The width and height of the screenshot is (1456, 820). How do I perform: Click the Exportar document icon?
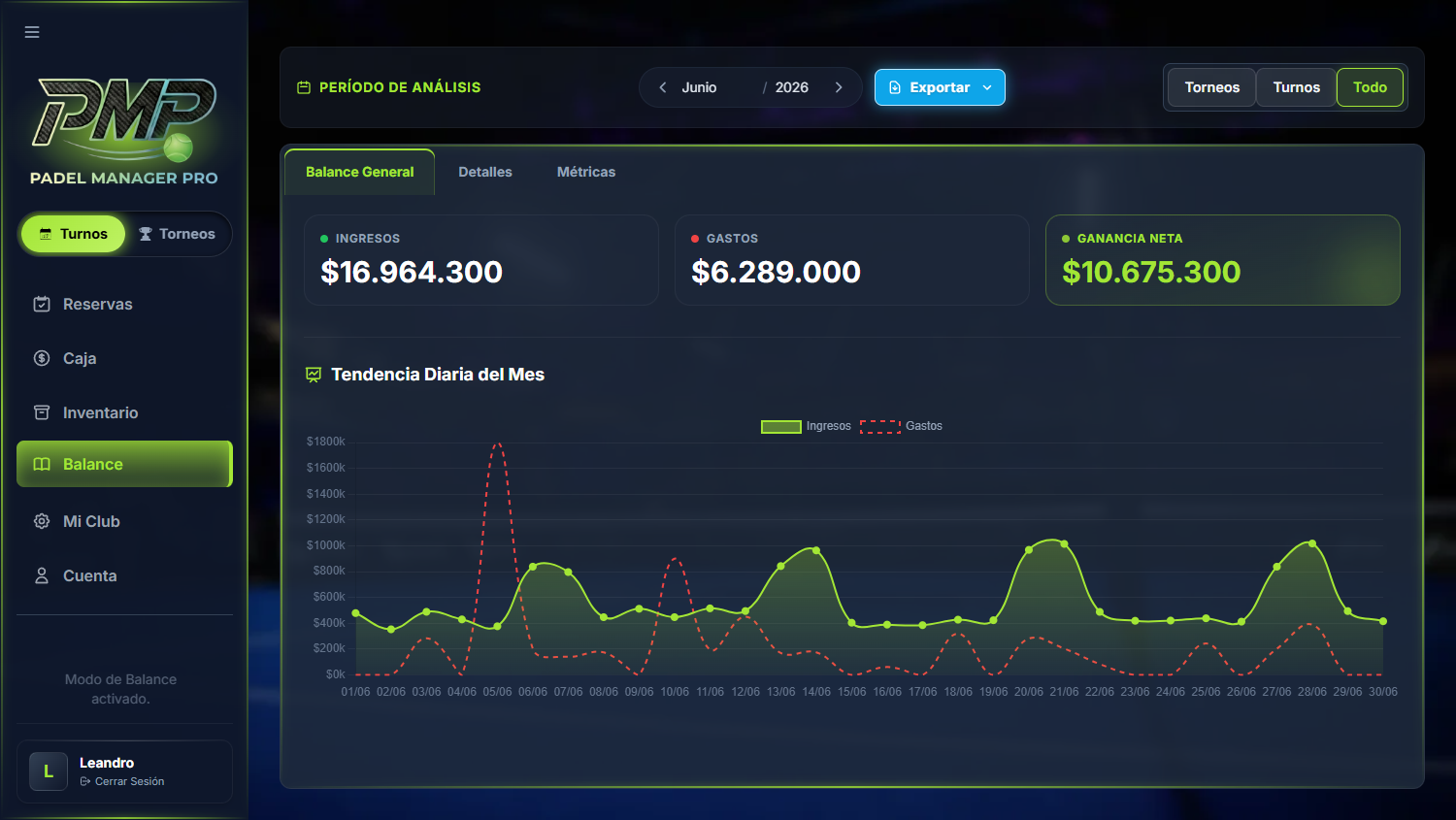(x=895, y=87)
